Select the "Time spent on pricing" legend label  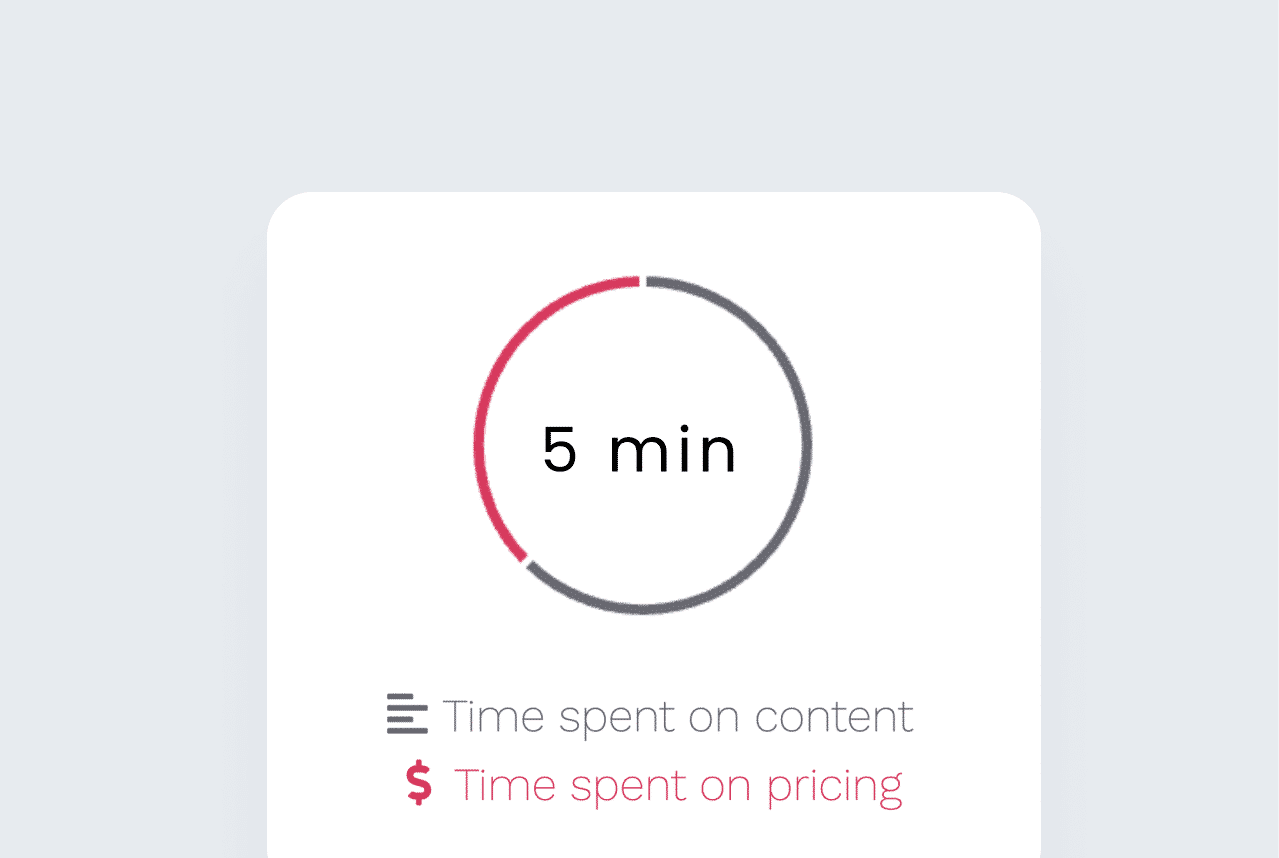coord(678,786)
